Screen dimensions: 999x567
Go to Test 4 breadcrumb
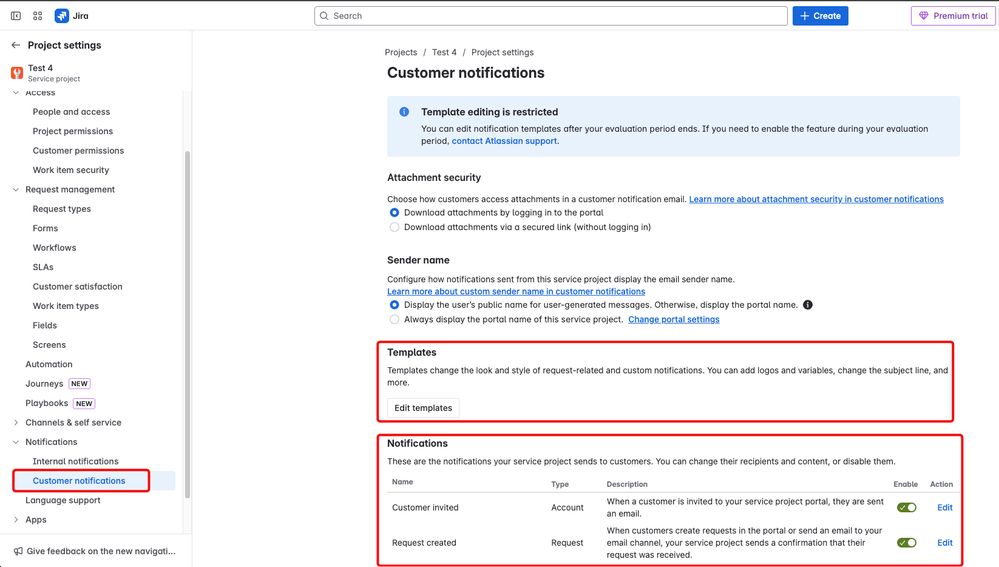point(444,52)
